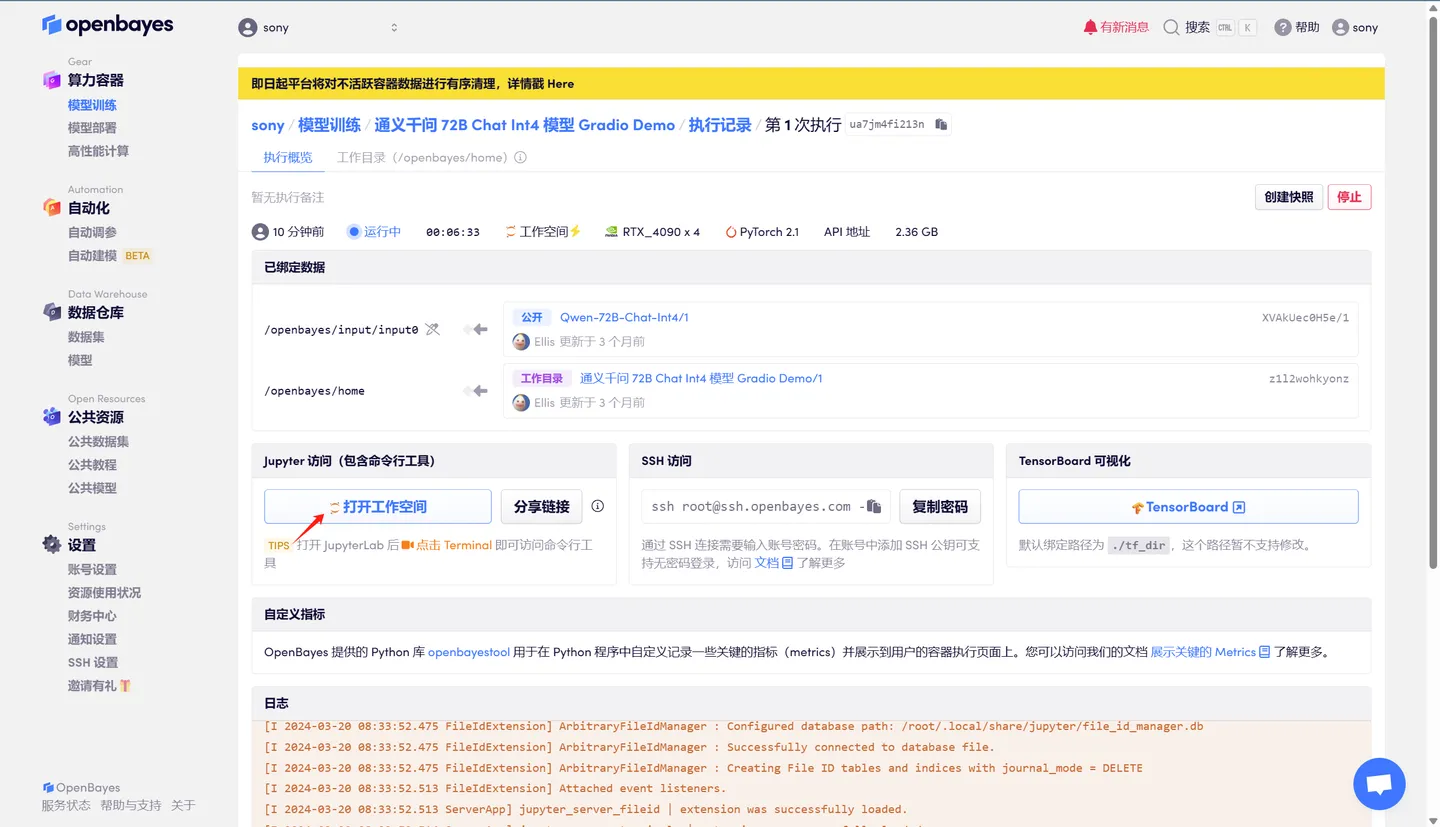Open the TensorBoard button
1440x827 pixels.
click(x=1188, y=507)
